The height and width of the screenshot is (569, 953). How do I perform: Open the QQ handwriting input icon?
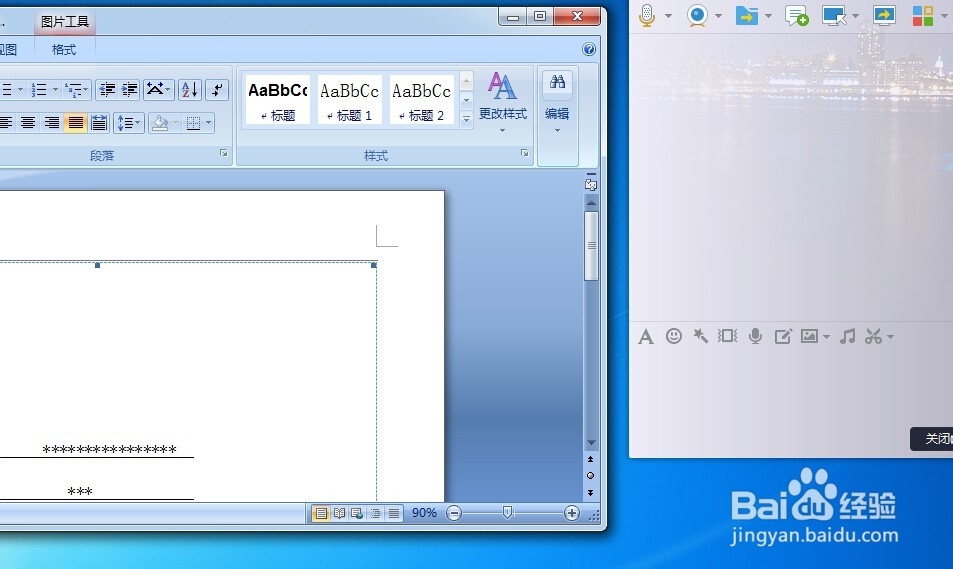click(783, 336)
